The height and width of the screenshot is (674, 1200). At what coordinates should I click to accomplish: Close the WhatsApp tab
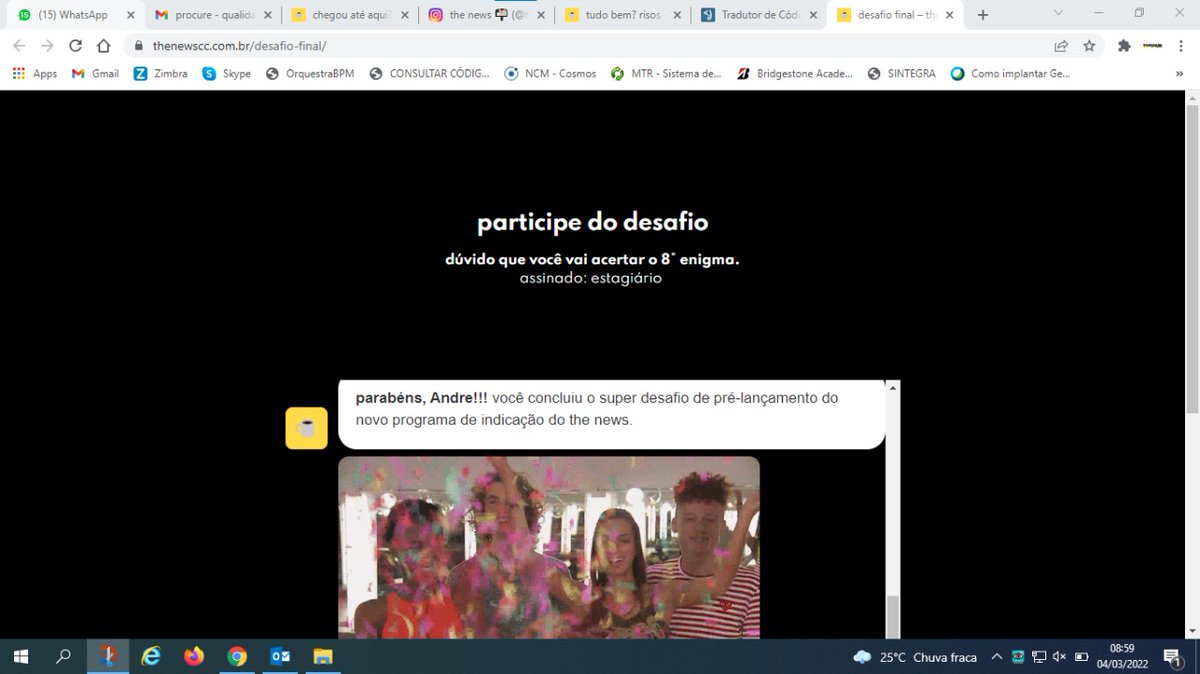click(x=130, y=15)
